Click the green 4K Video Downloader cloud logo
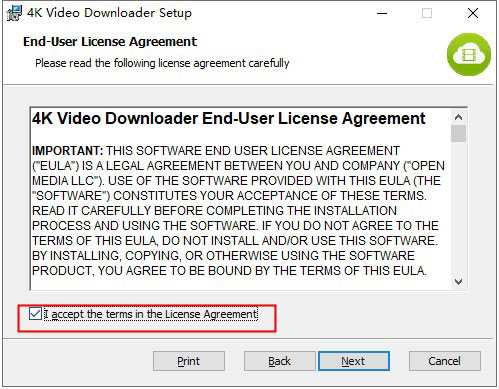Image resolution: width=499 pixels, height=389 pixels. 469,54
